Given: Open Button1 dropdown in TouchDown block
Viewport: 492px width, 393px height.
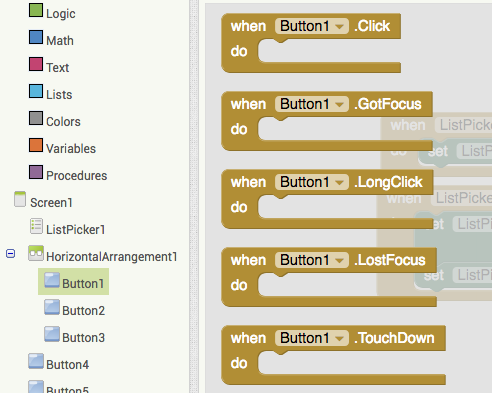Looking at the screenshot, I should pos(339,338).
